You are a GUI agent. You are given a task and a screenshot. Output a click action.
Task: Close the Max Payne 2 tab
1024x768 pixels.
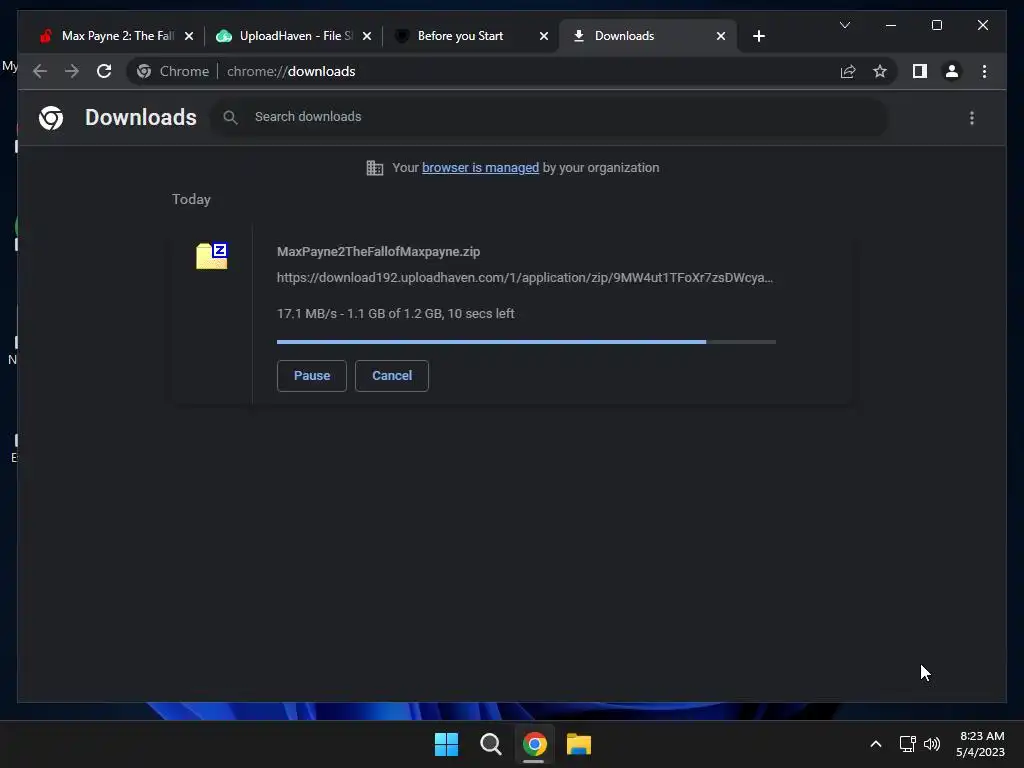(x=189, y=36)
